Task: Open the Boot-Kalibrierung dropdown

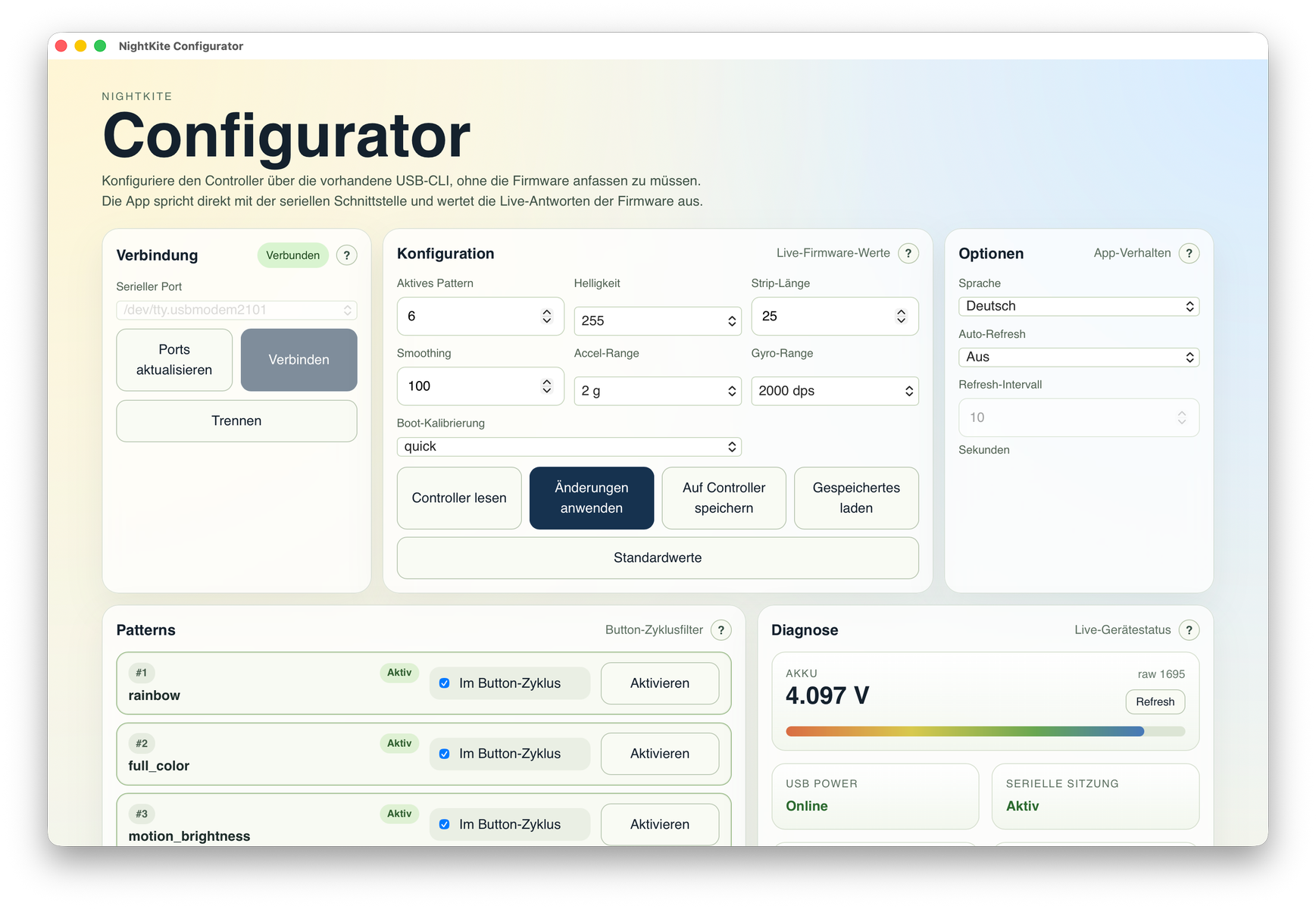Action: pyautogui.click(x=568, y=446)
